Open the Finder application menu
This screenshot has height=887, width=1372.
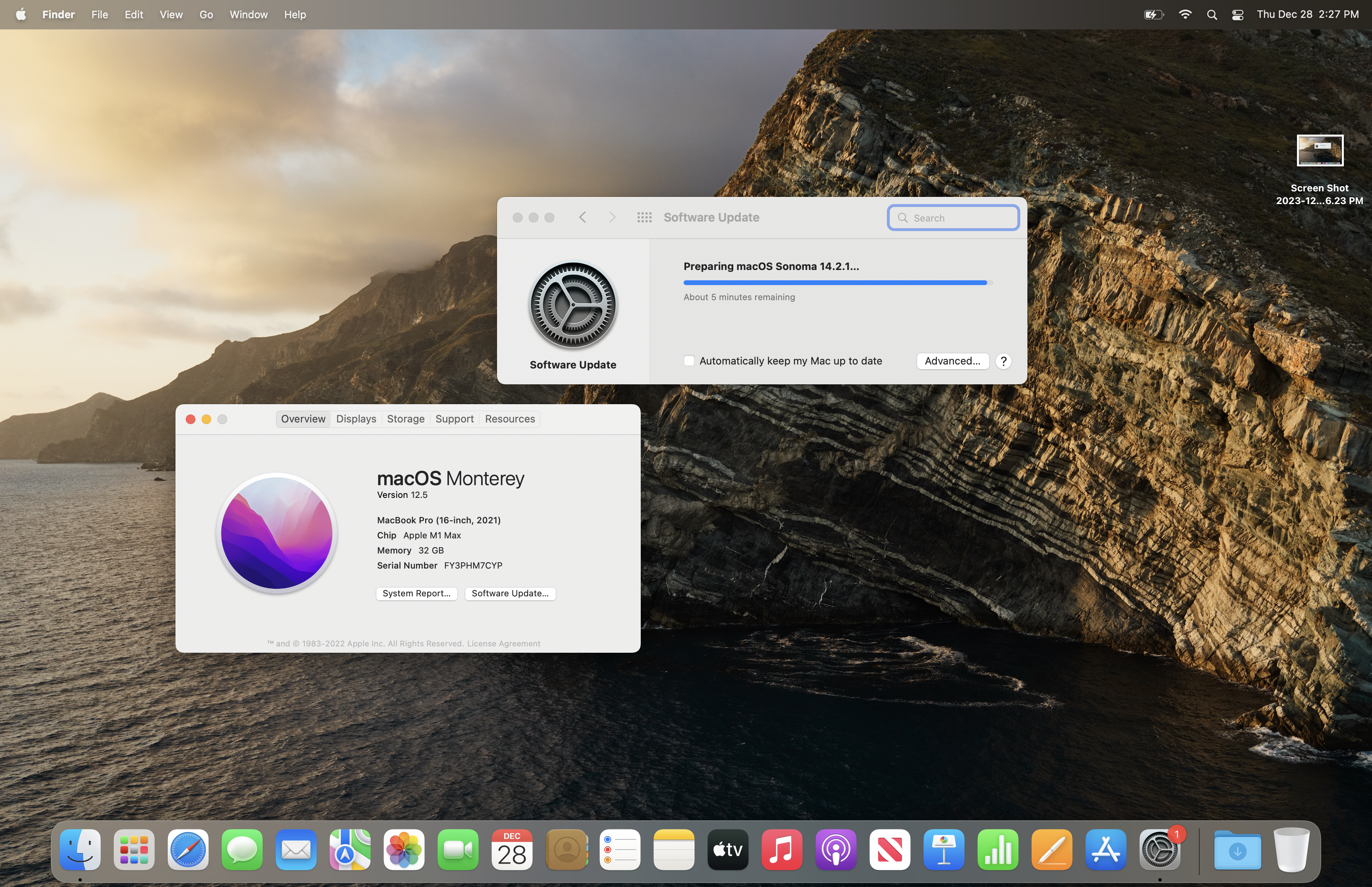pos(58,14)
